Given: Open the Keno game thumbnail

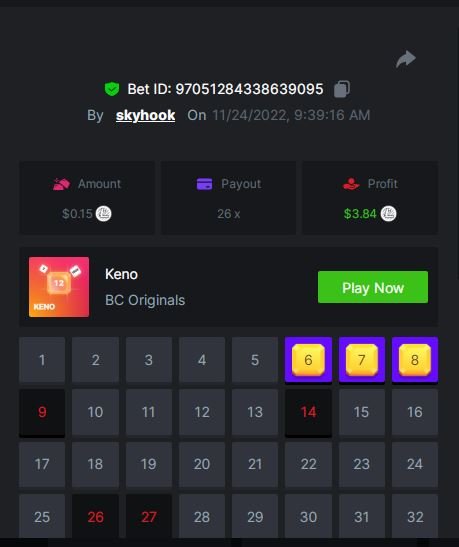Looking at the screenshot, I should pos(59,287).
